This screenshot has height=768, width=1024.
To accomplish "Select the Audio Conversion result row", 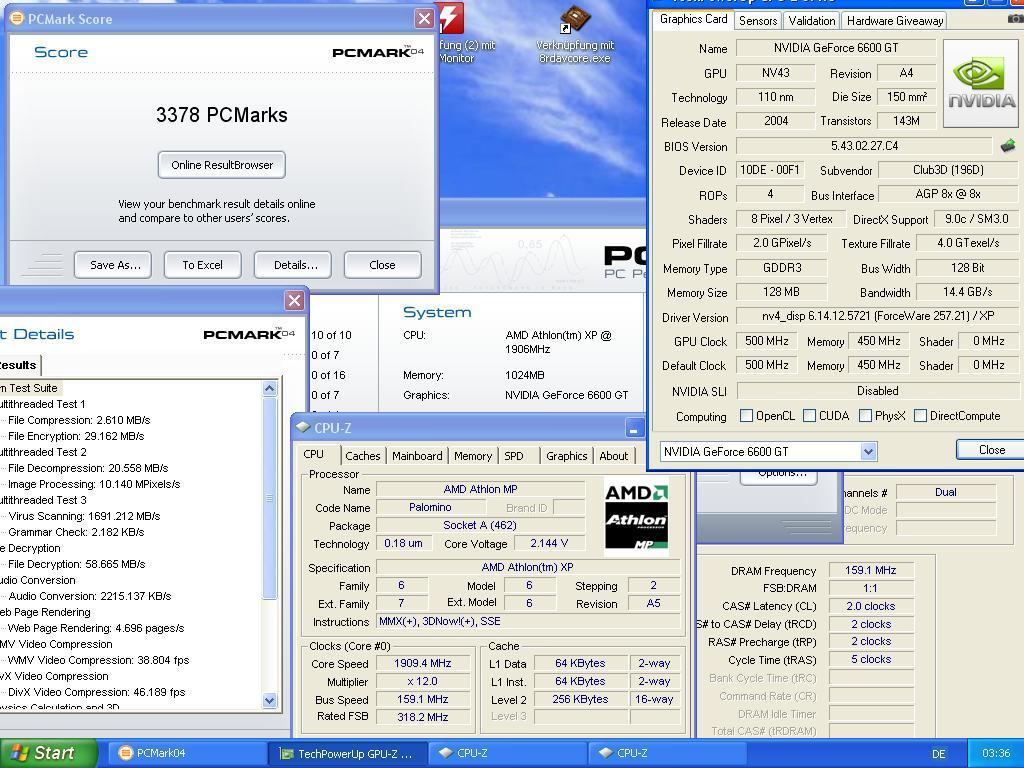I will 89,596.
